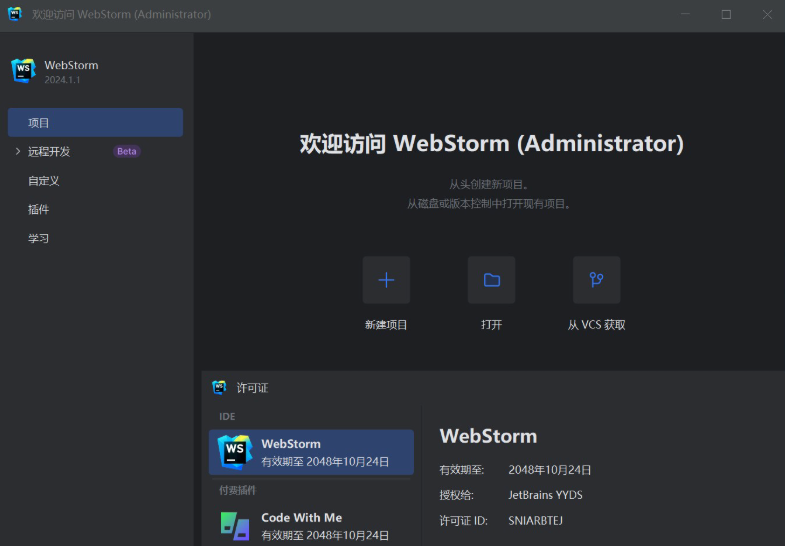Click the WebStorm icon in the title bar
The width and height of the screenshot is (785, 546).
[x=15, y=14]
